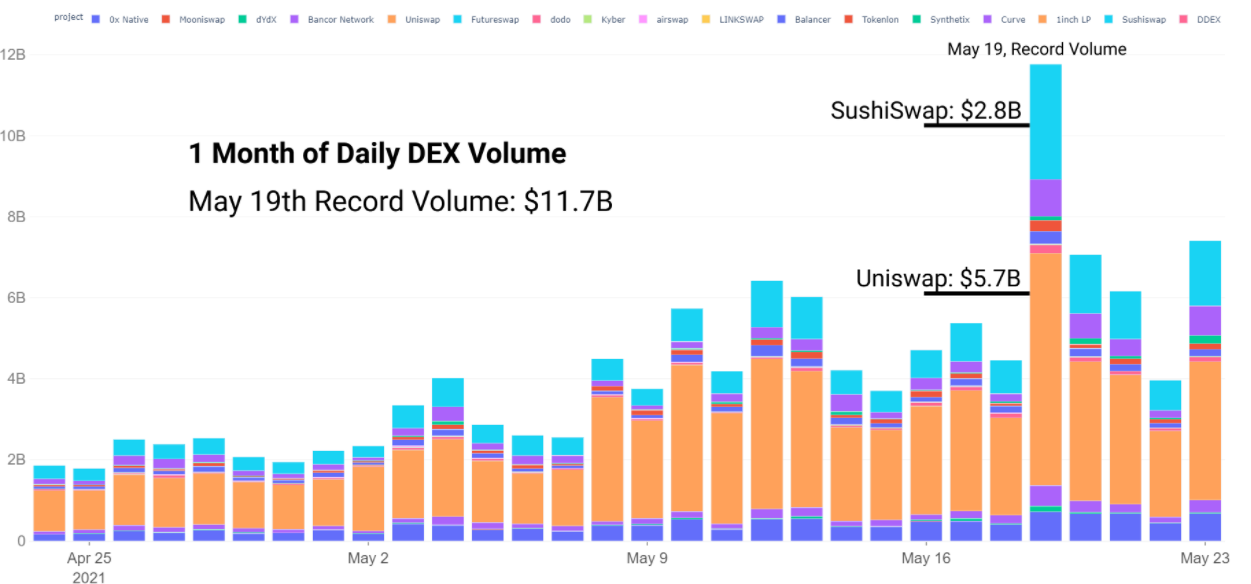Viewport: 1251px width, 584px height.
Task: Click the 'Uniswap: $5.7B' annotation
Action: (938, 279)
